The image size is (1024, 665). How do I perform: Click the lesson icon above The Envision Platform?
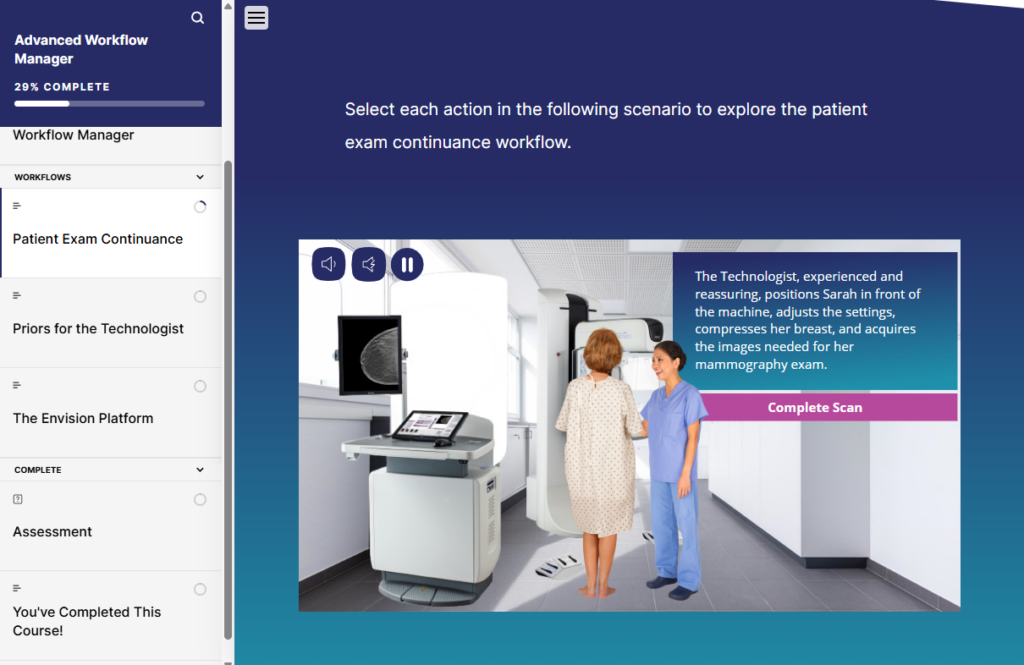pos(17,385)
